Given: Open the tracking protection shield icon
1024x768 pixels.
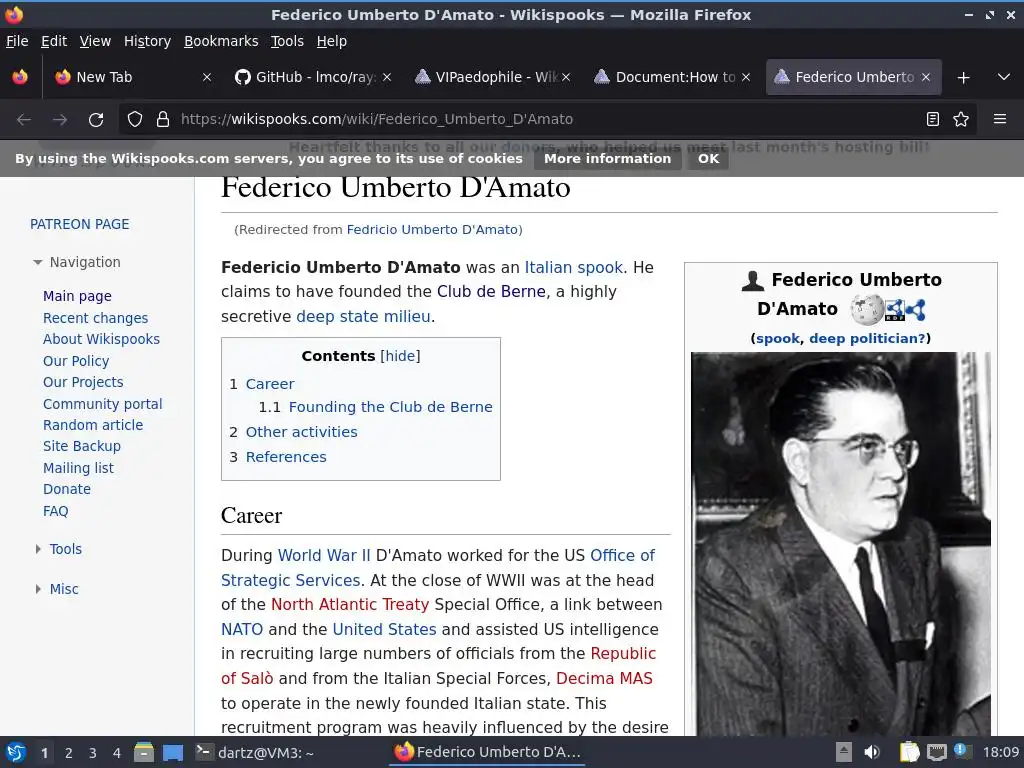Looking at the screenshot, I should click(135, 119).
